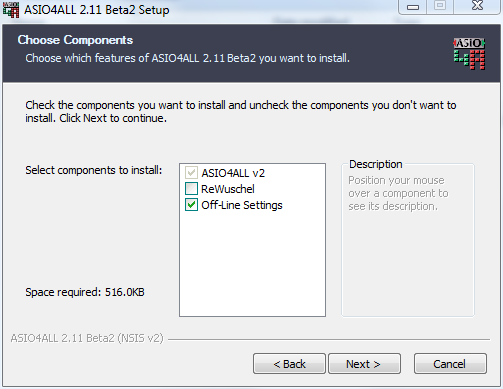Screen dimensions: 503x389
Task: Cancel the ASIO4ALL installation
Action: coord(450,364)
